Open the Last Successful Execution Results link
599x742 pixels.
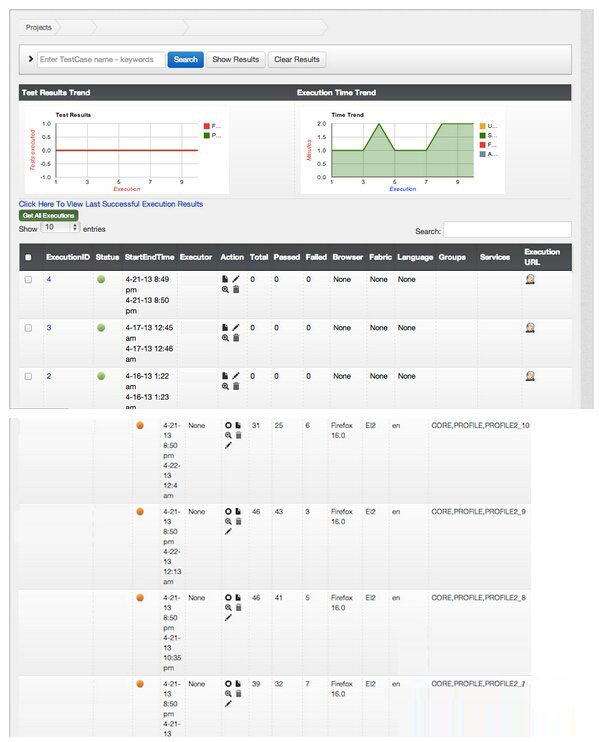111,204
